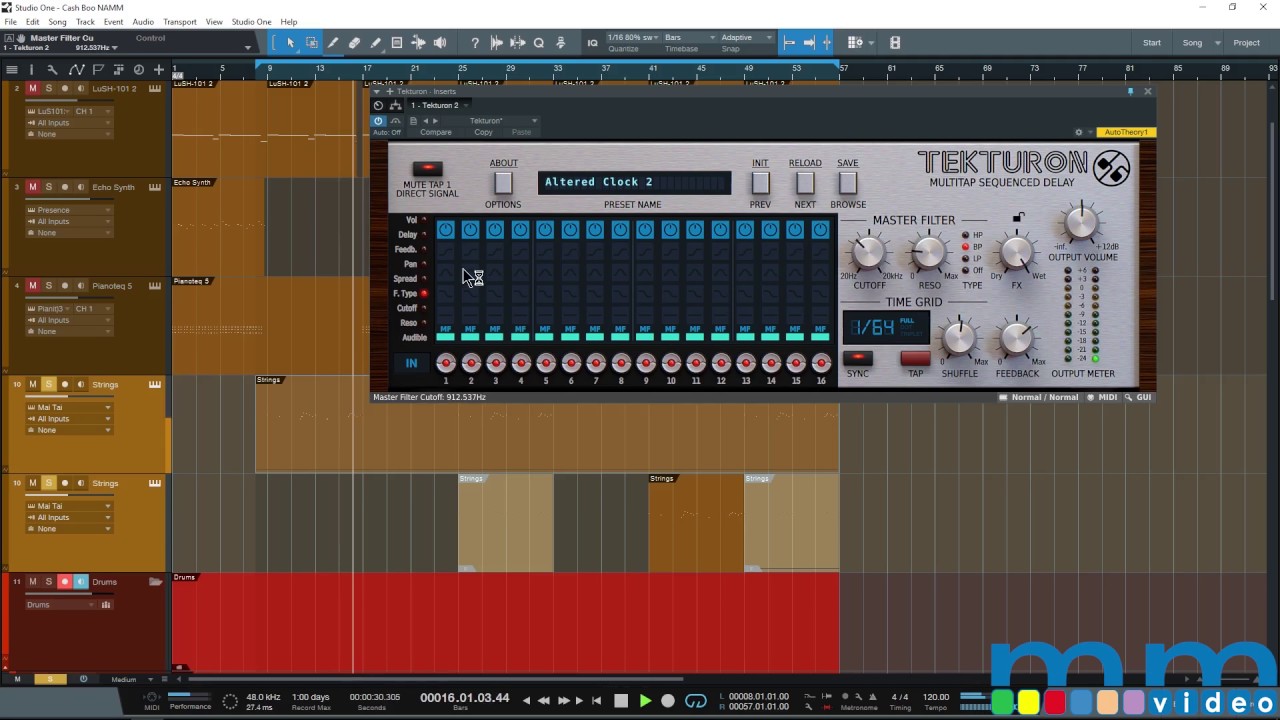Screen dimensions: 1280x720
Task: Click the Tempo 120.00 field
Action: (936, 697)
